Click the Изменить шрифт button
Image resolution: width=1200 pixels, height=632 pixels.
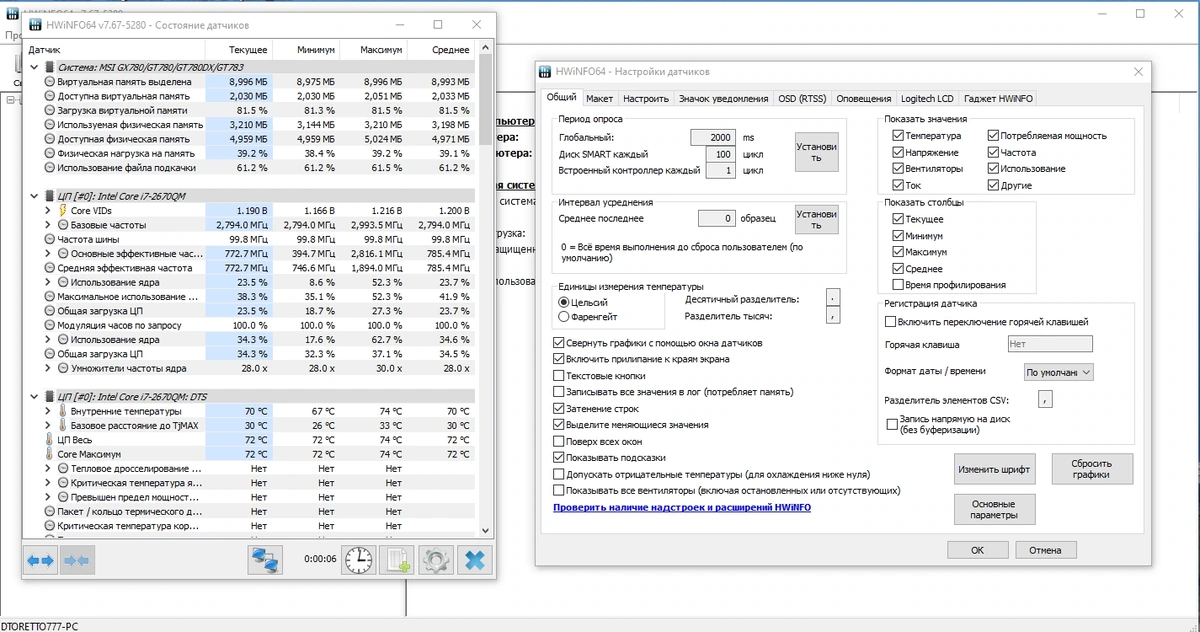click(x=993, y=469)
